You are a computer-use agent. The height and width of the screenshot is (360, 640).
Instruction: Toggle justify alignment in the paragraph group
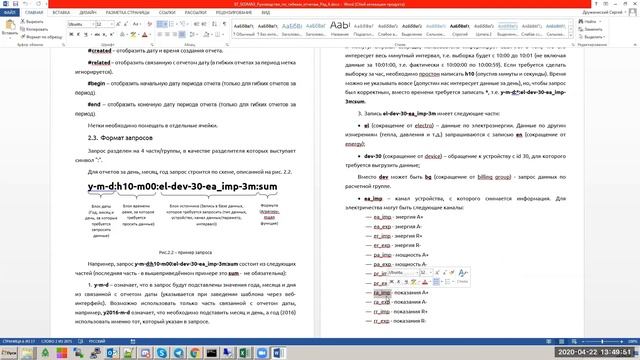click(182, 35)
